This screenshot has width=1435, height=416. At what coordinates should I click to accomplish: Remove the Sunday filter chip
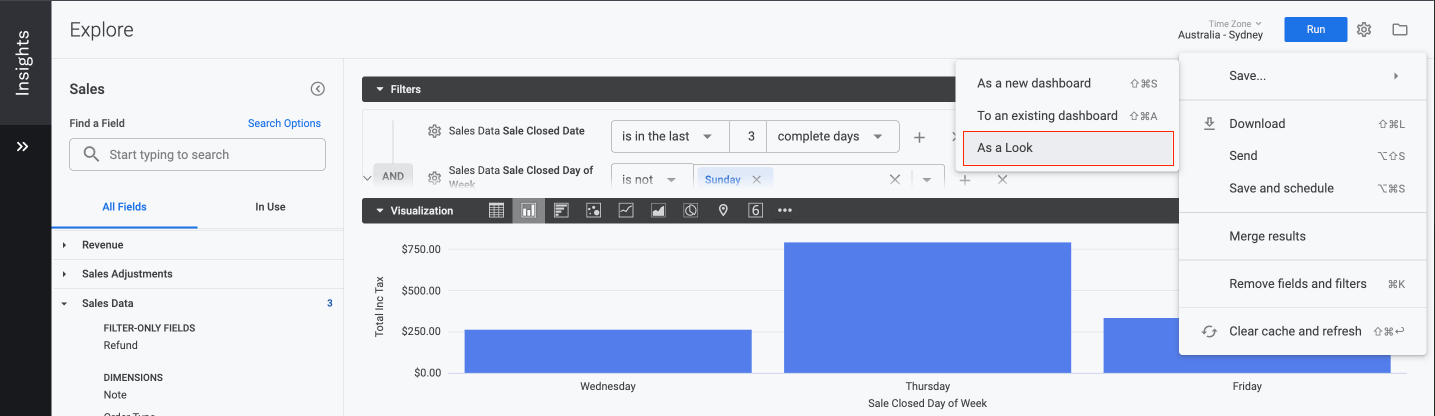click(x=757, y=179)
